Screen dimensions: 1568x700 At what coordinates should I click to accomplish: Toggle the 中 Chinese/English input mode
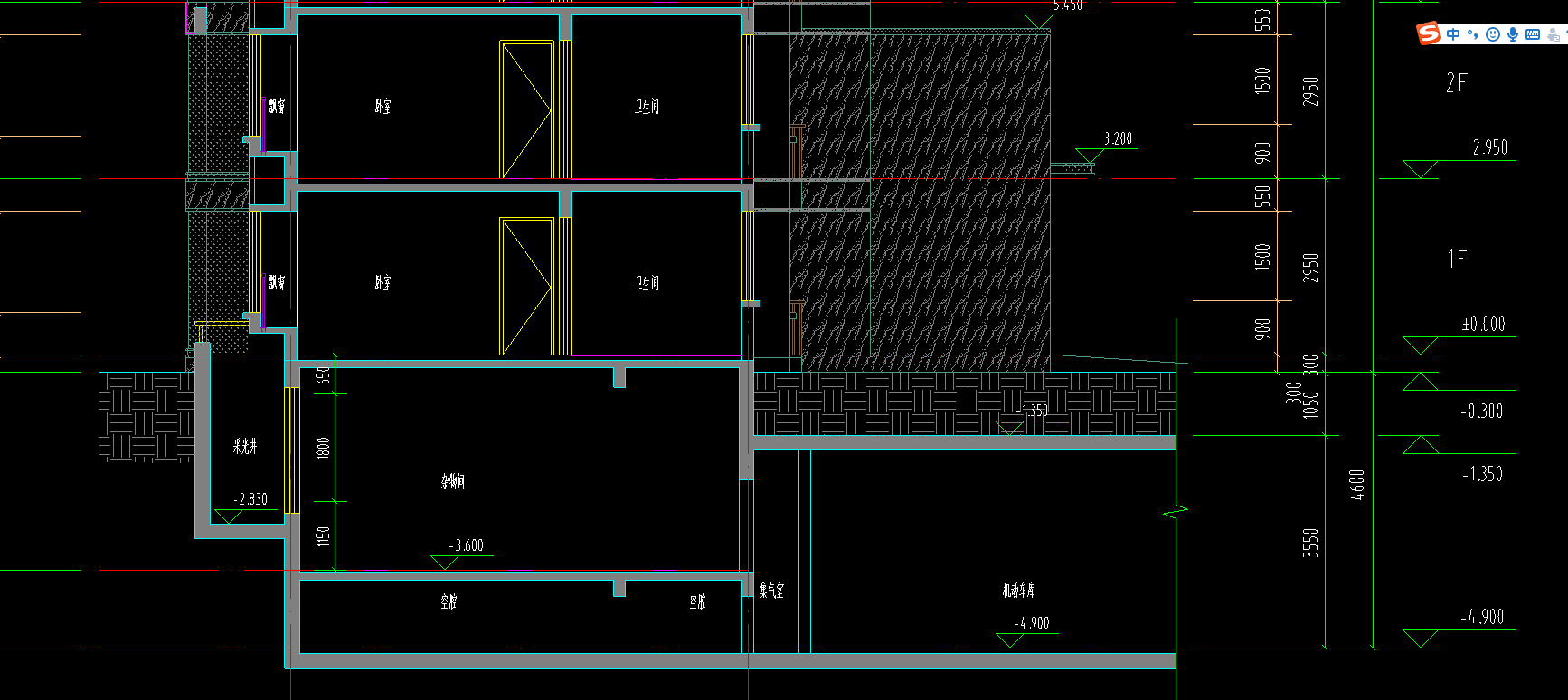pos(1453,34)
